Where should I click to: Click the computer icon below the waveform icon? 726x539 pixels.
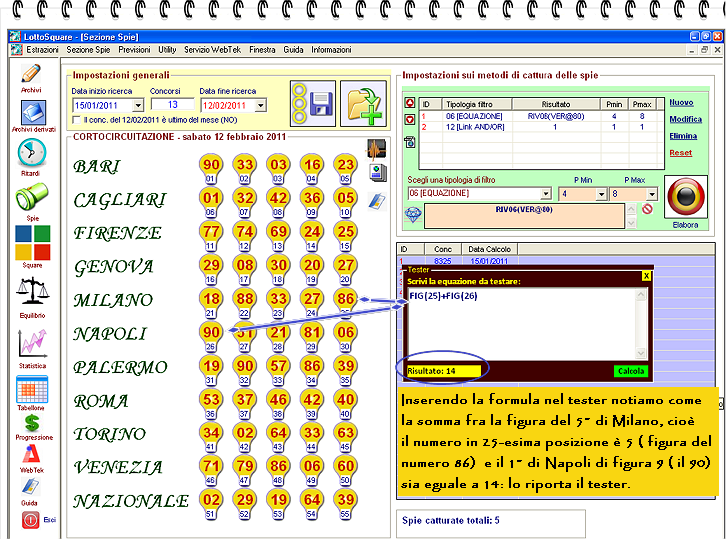[x=378, y=172]
